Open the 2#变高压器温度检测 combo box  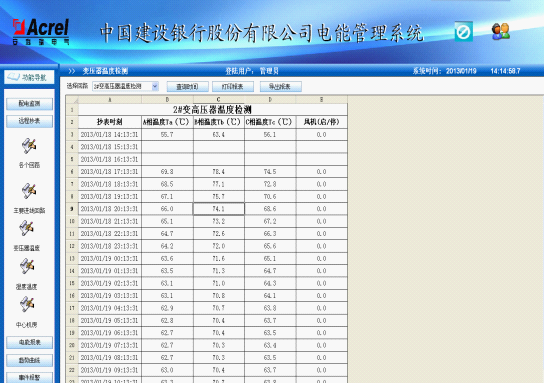click(125, 86)
